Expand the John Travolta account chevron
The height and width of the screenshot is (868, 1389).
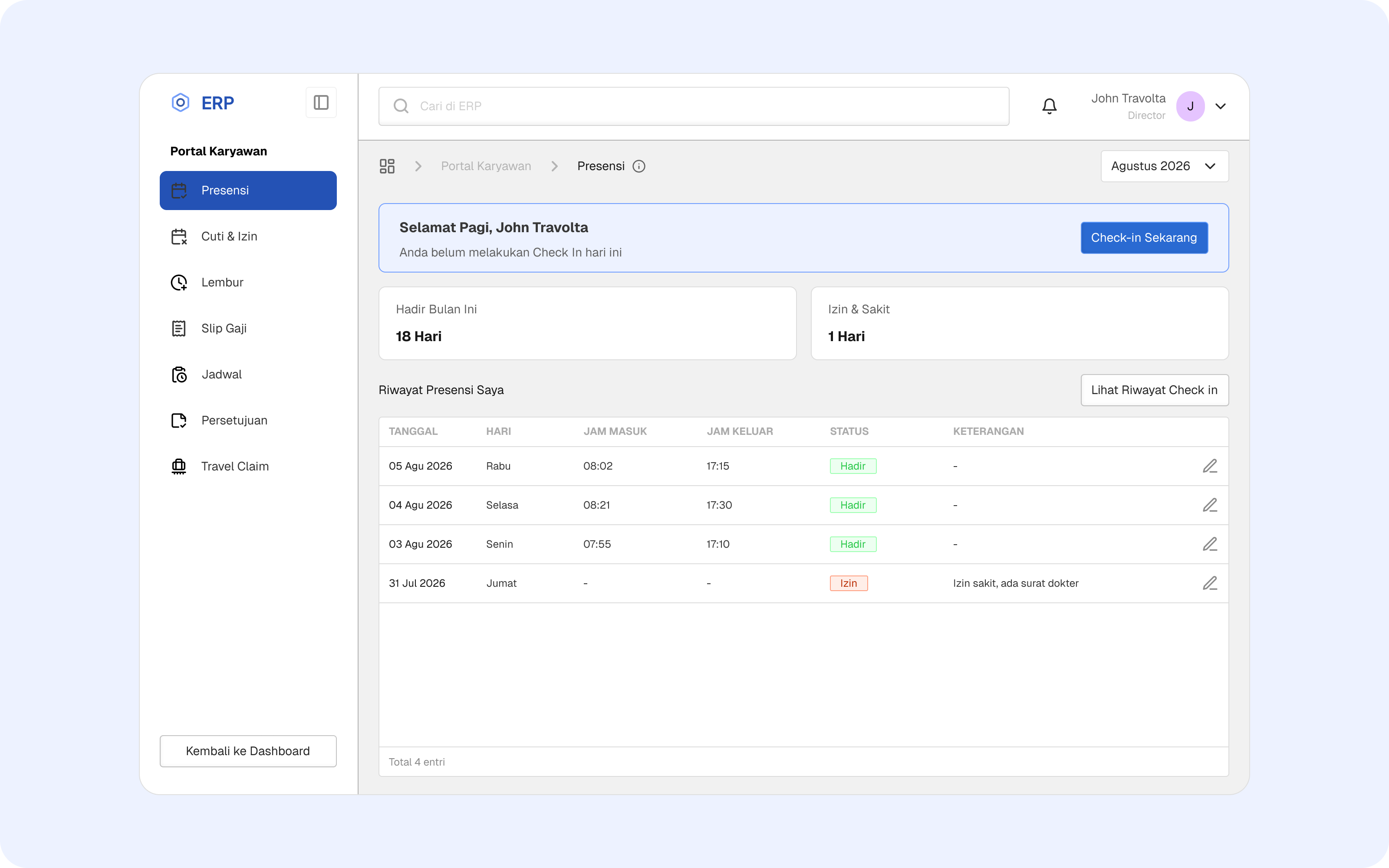pyautogui.click(x=1221, y=106)
